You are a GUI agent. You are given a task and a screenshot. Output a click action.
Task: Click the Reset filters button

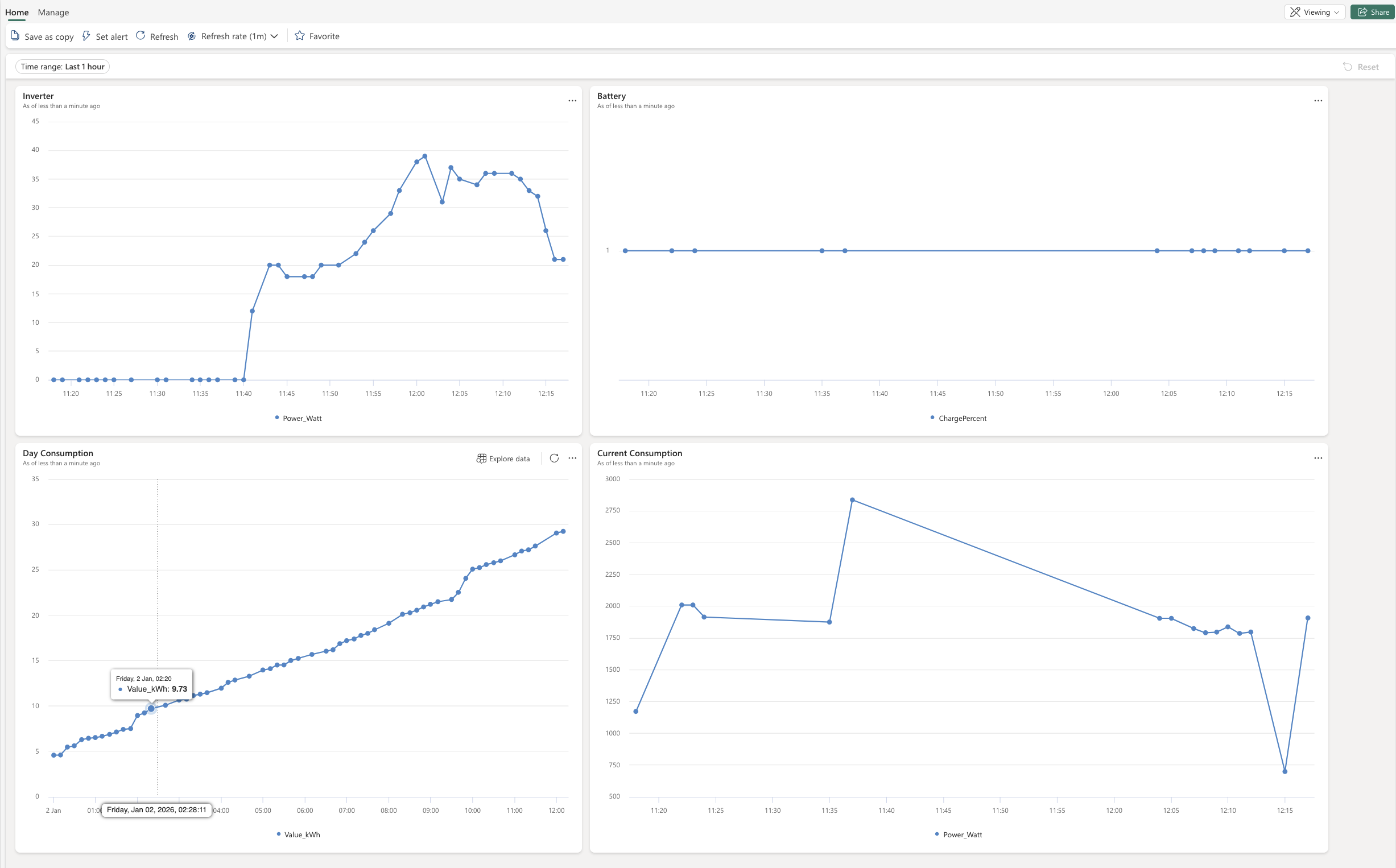pyautogui.click(x=1361, y=67)
